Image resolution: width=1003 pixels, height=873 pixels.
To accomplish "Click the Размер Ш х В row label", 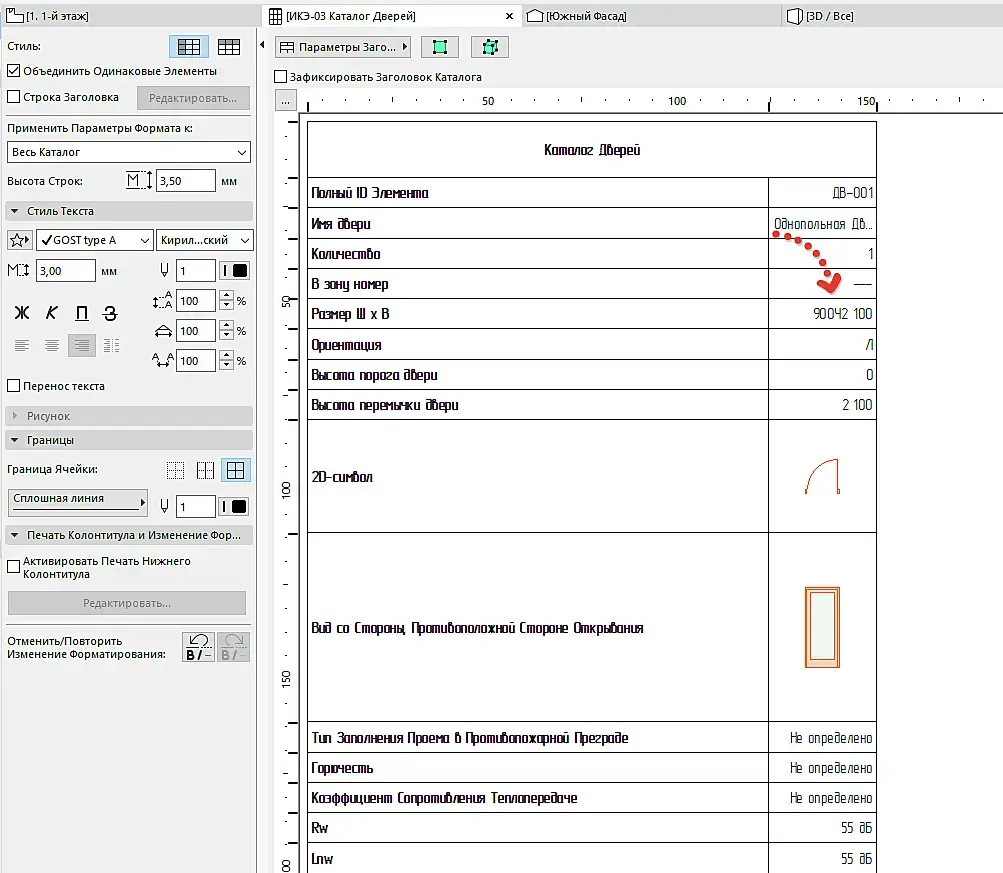I will pos(350,314).
